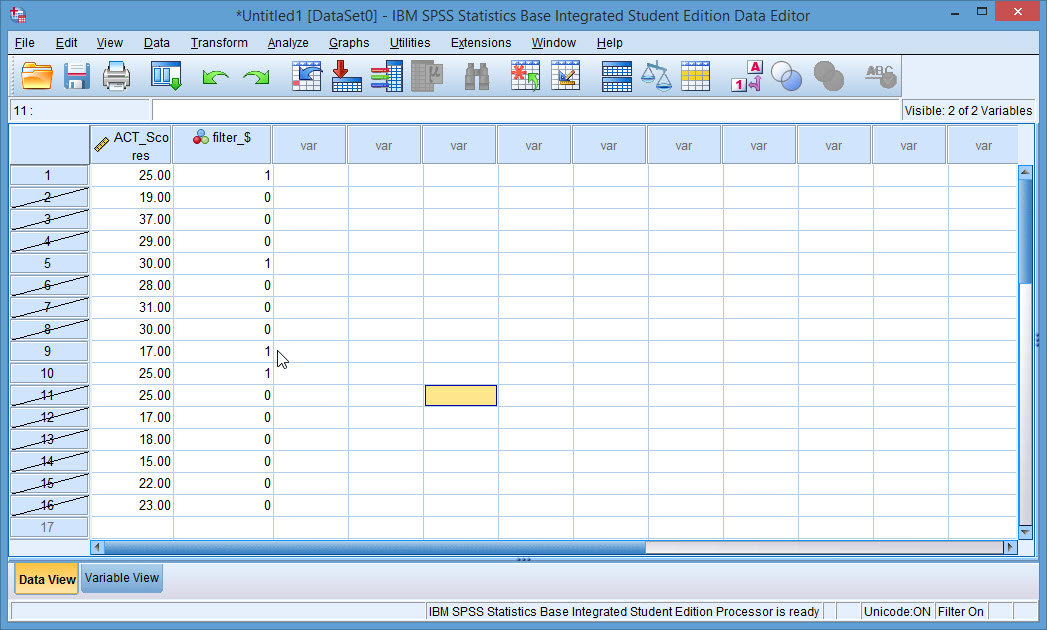This screenshot has height=630, width=1047.
Task: Open Weight cases with the scales icon
Action: [656, 76]
